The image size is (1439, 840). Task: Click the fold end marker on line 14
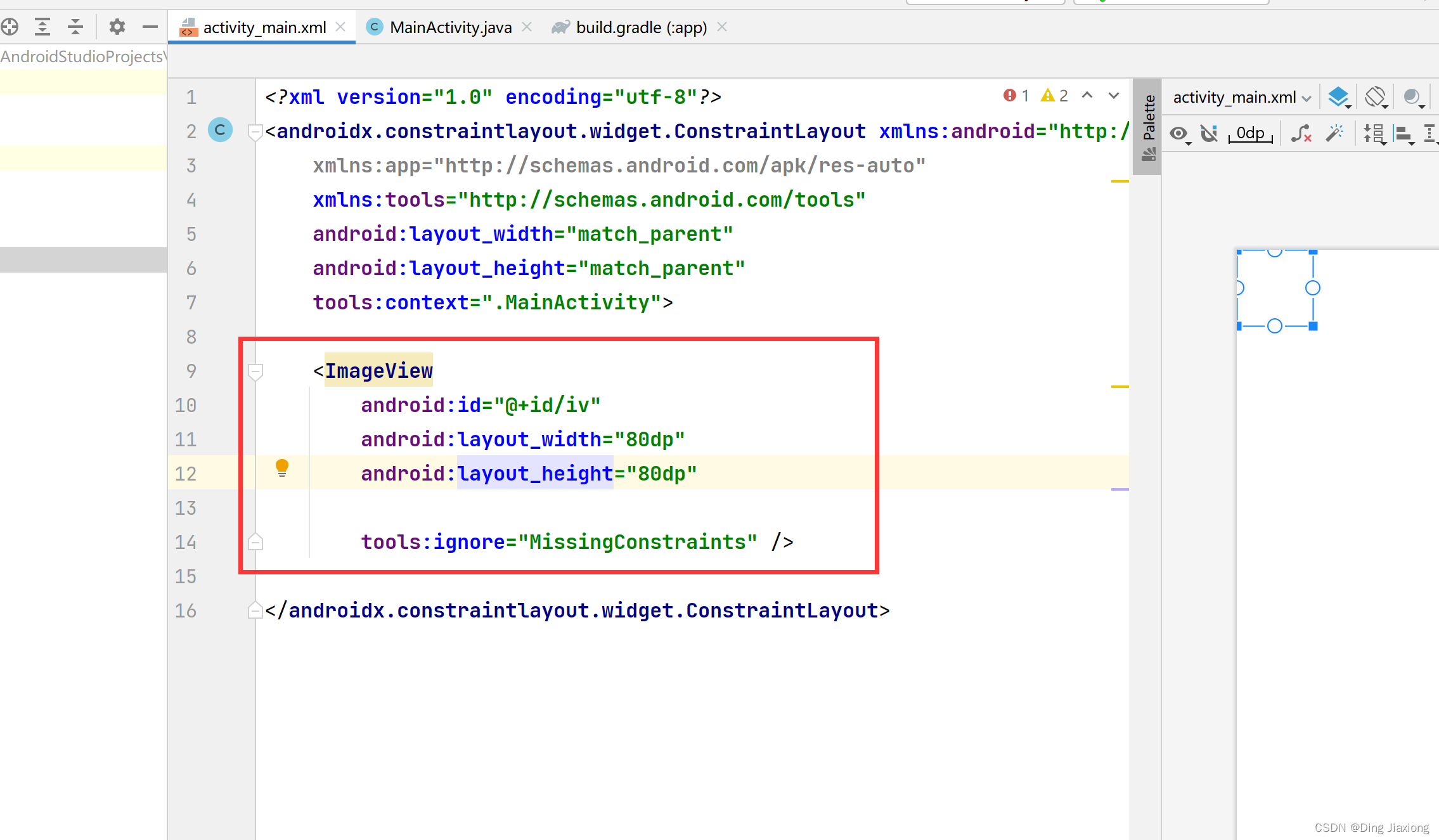tap(255, 541)
